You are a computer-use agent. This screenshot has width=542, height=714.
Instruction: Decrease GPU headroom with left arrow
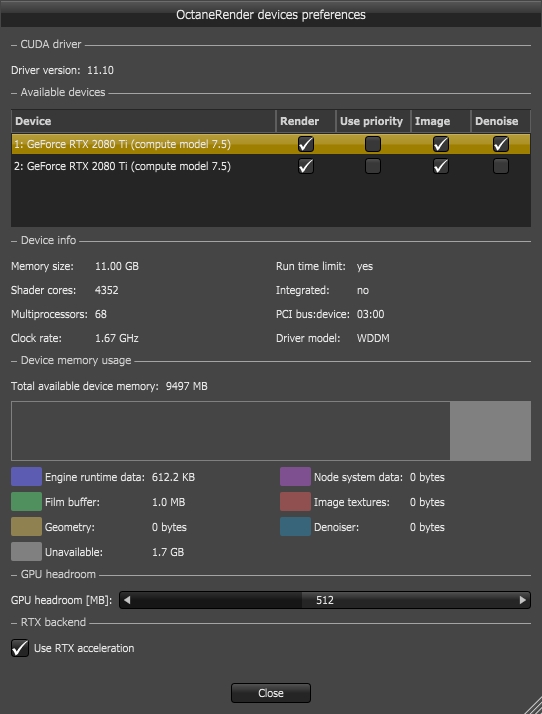pos(127,600)
